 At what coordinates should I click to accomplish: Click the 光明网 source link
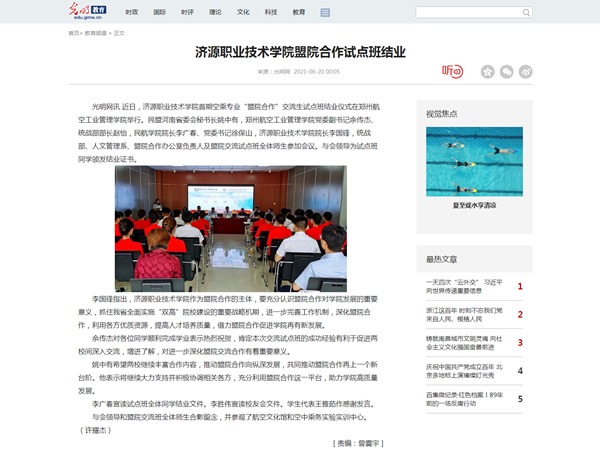pos(282,72)
